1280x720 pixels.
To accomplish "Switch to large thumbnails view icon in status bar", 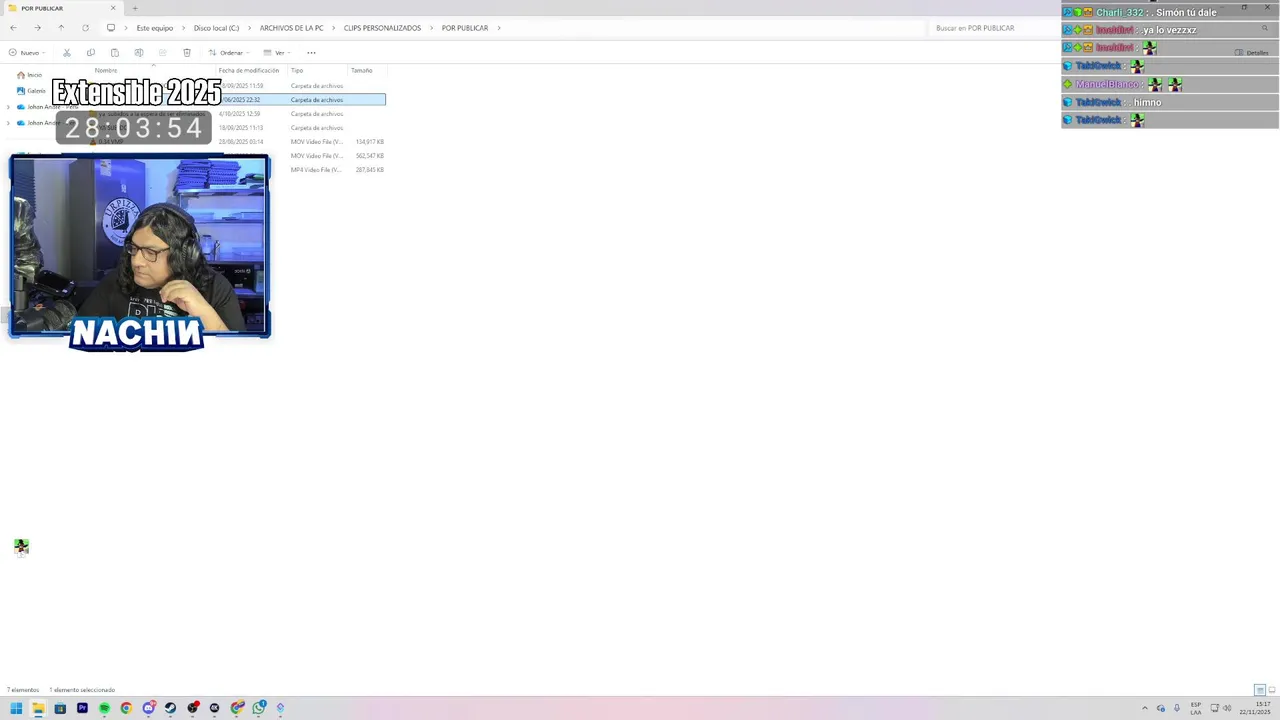I will (1272, 690).
